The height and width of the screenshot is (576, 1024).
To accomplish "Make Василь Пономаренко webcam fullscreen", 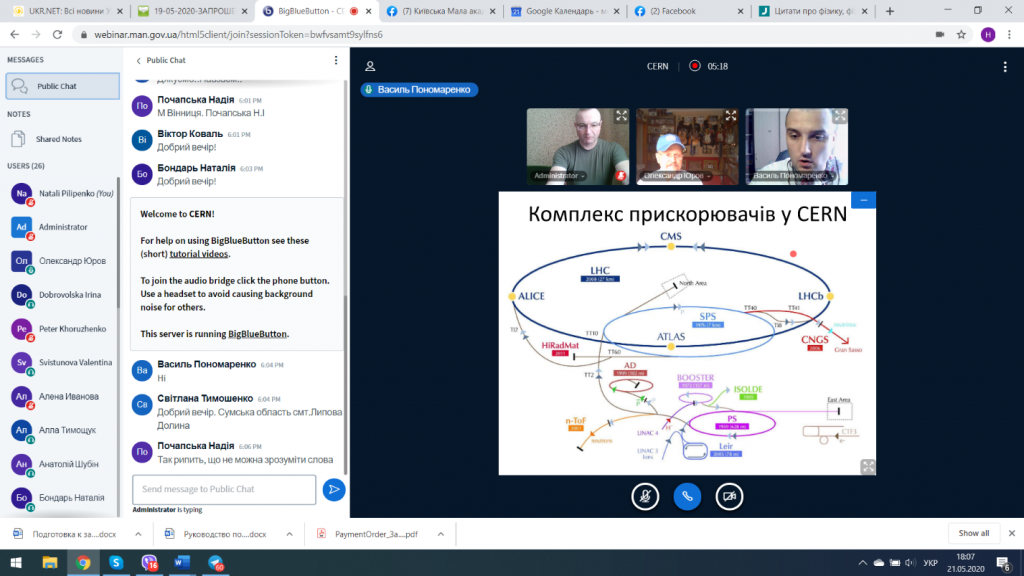I will (840, 116).
